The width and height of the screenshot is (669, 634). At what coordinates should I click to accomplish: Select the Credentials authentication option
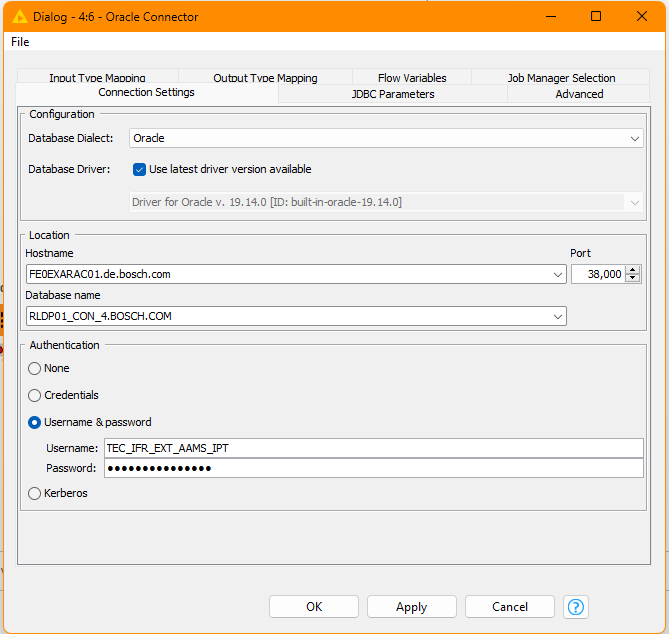pos(35,395)
